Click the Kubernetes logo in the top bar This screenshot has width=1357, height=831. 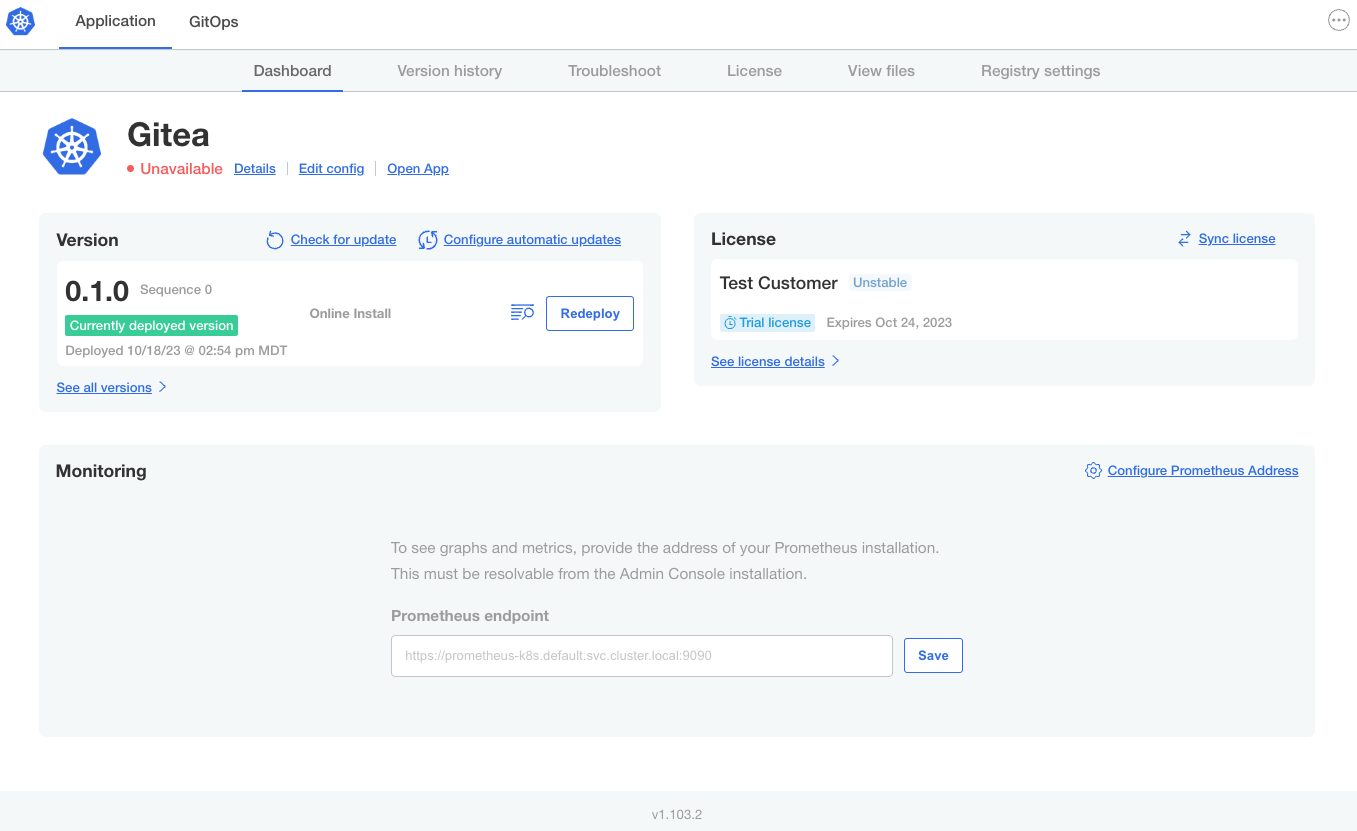pos(20,21)
